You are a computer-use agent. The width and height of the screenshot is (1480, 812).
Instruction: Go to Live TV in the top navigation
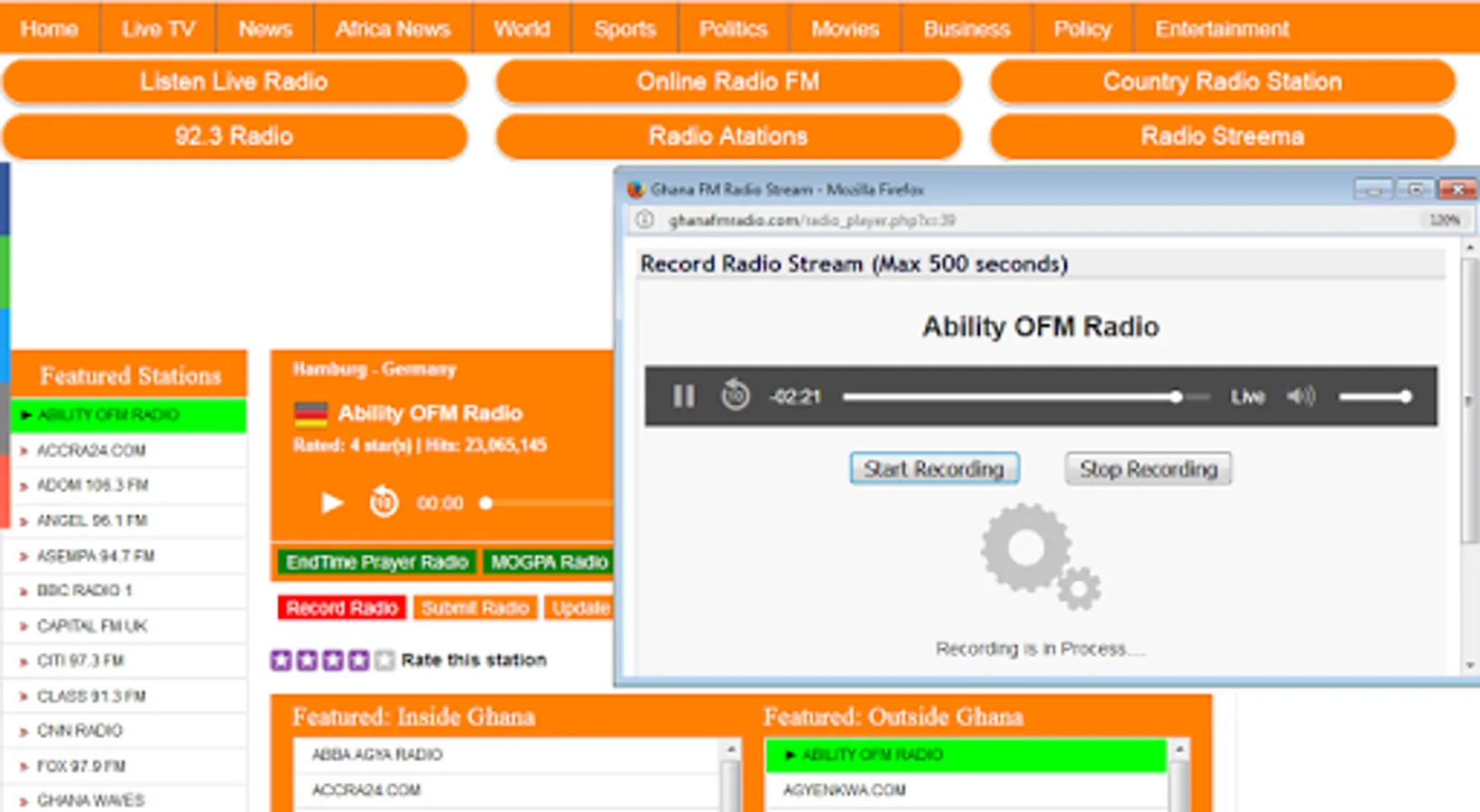[x=159, y=29]
